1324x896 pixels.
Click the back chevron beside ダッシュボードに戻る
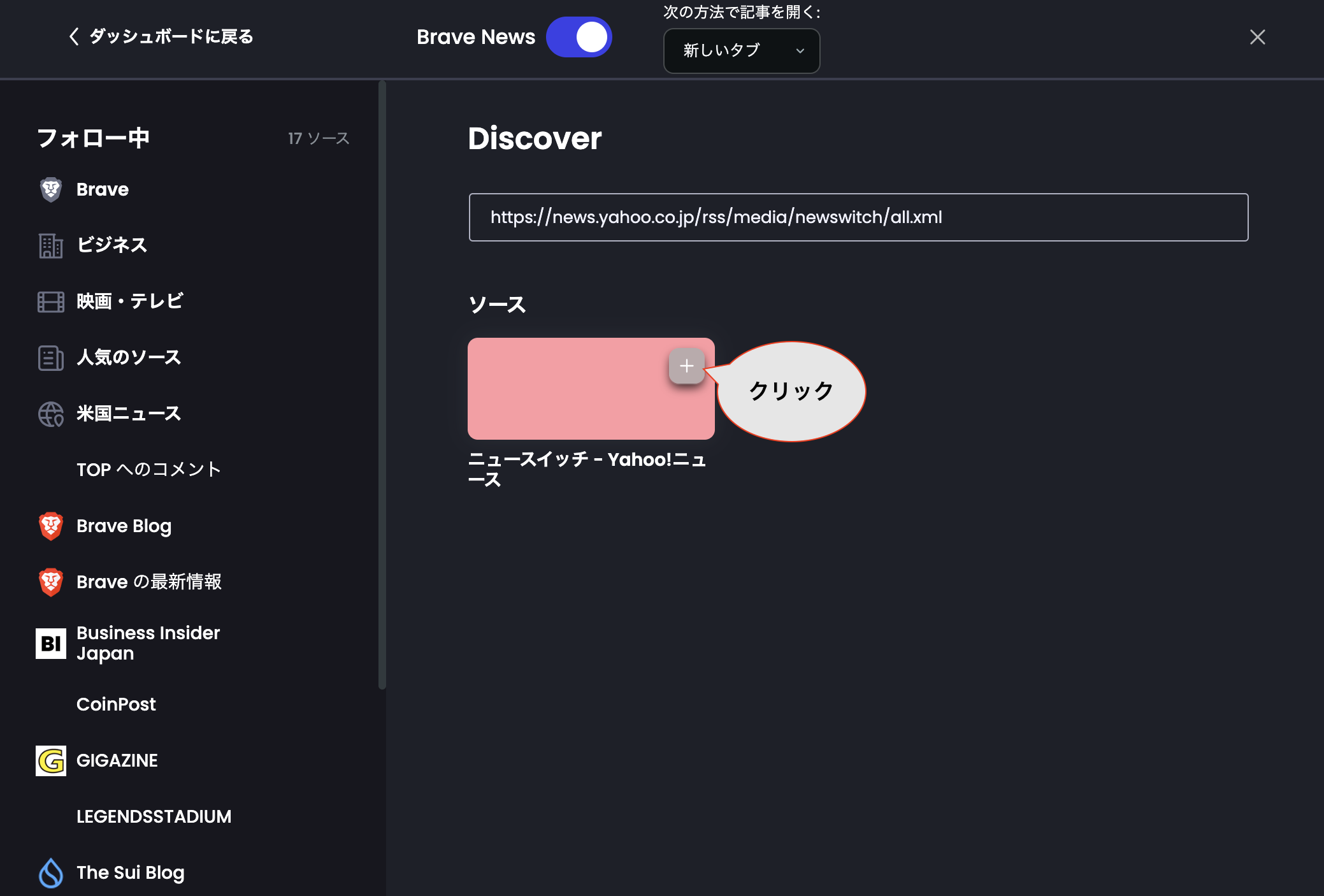[74, 36]
